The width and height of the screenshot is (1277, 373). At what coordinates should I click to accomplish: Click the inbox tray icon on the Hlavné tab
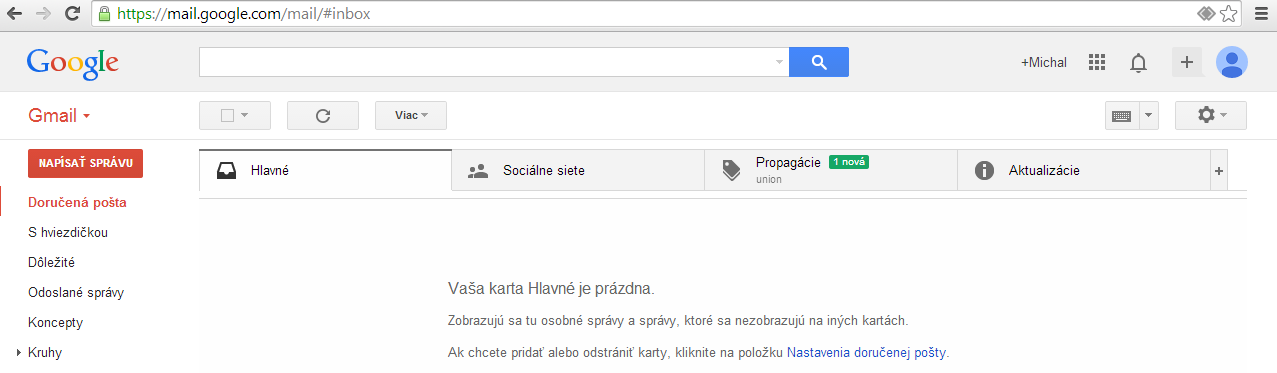227,170
